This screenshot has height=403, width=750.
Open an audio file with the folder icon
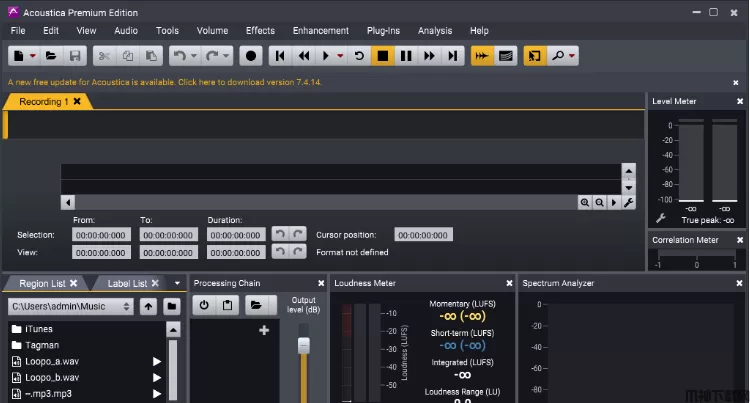[x=50, y=56]
